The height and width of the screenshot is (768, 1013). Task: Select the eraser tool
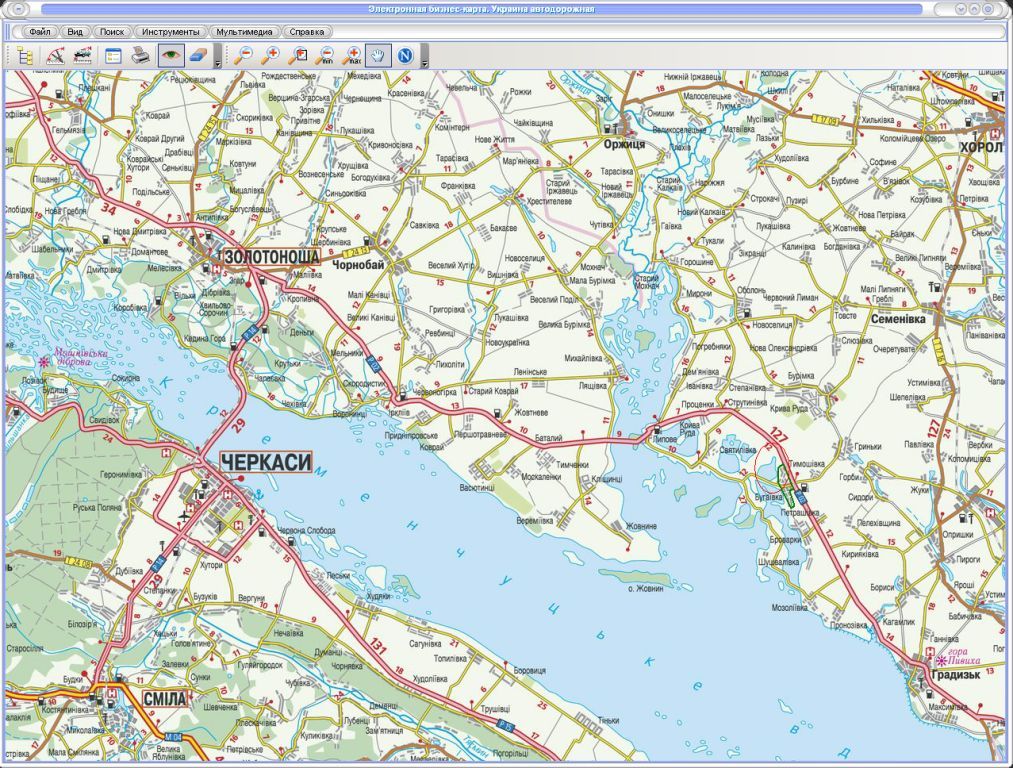[199, 56]
